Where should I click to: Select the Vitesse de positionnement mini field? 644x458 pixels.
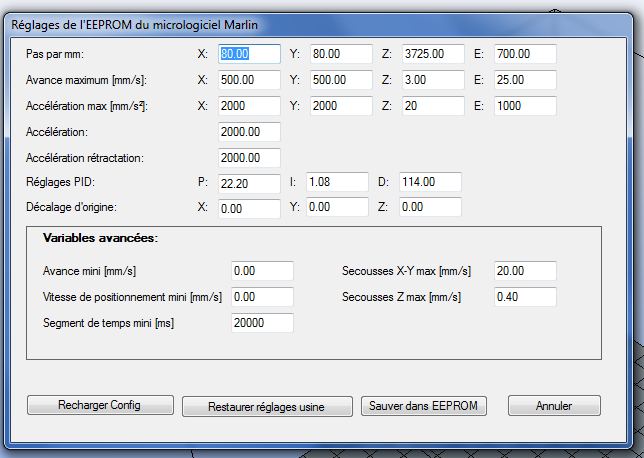262,297
